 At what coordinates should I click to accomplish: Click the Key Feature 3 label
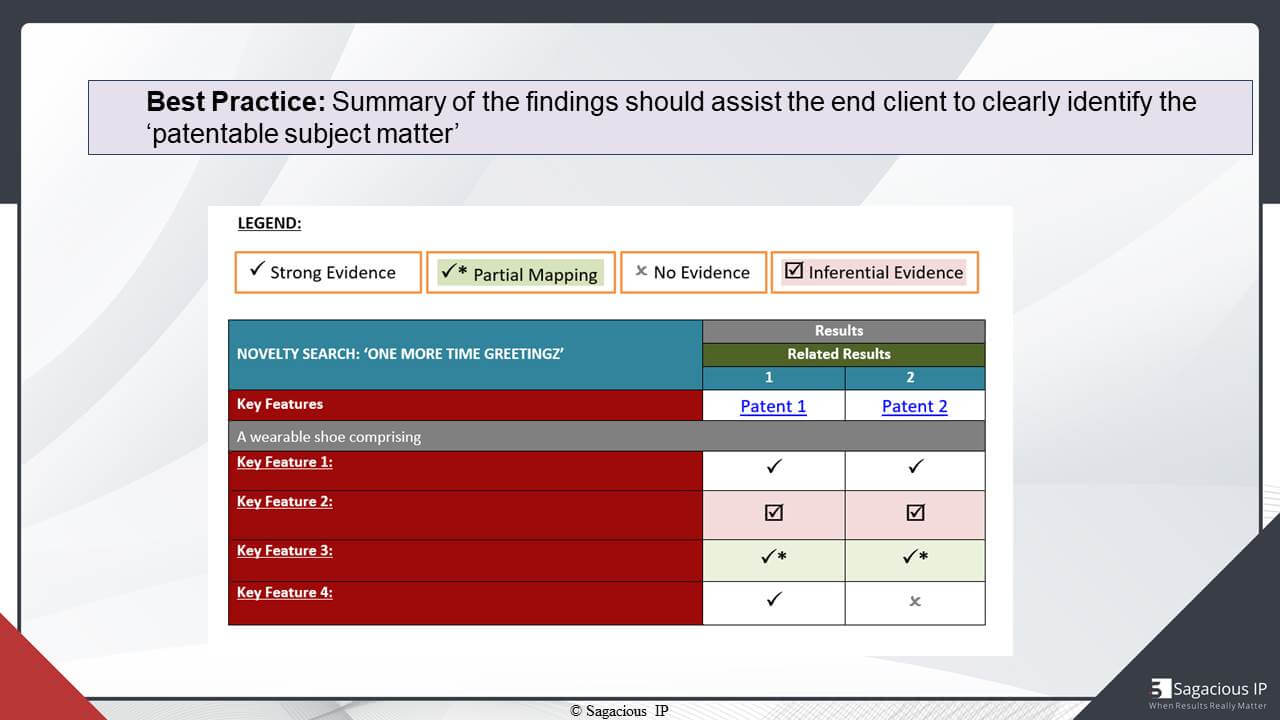(x=285, y=550)
